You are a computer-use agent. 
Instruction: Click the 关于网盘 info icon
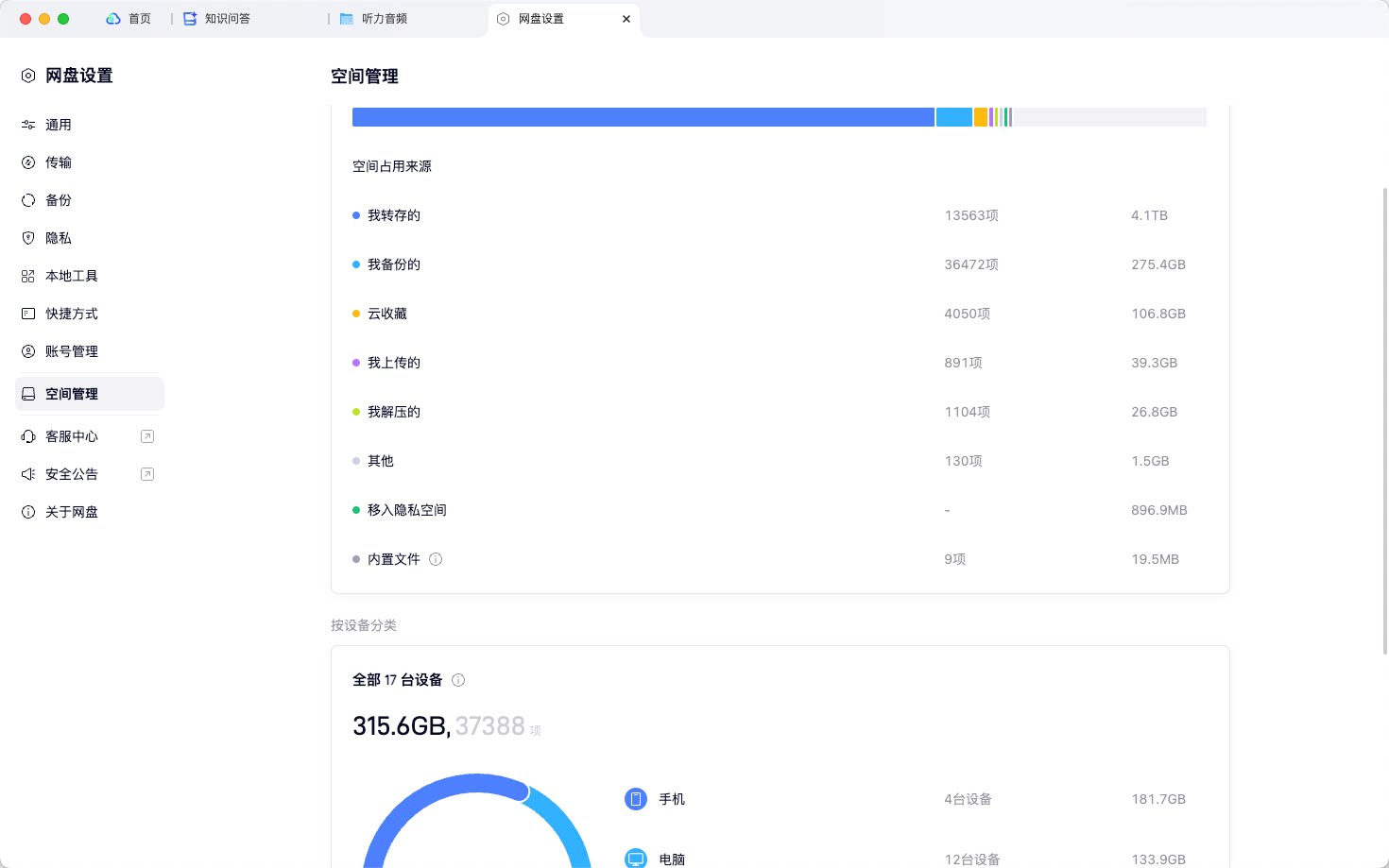[x=28, y=512]
